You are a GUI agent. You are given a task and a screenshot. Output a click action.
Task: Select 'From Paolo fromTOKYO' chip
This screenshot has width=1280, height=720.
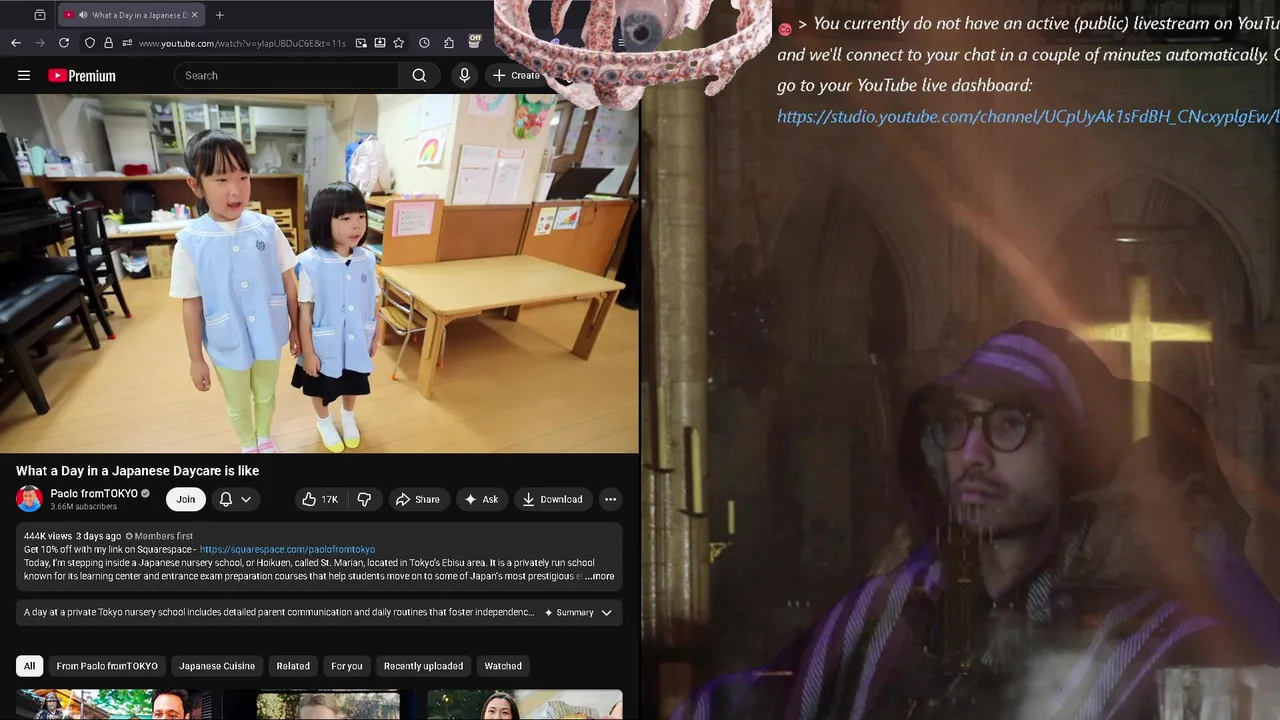(x=107, y=666)
